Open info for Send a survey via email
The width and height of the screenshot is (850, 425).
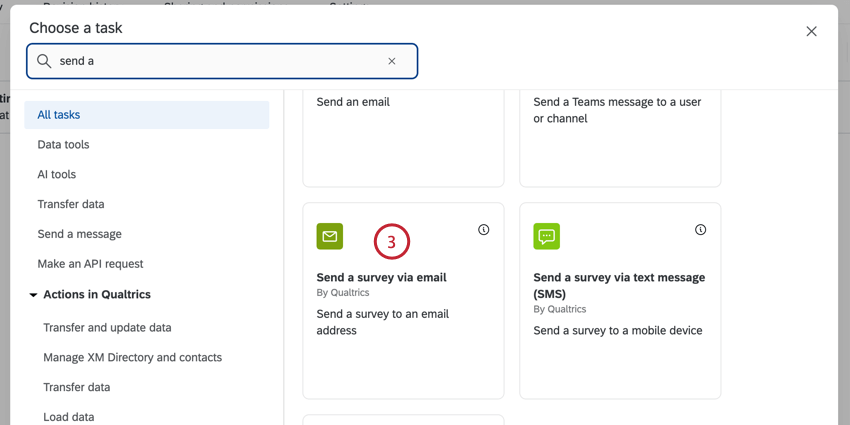[484, 230]
